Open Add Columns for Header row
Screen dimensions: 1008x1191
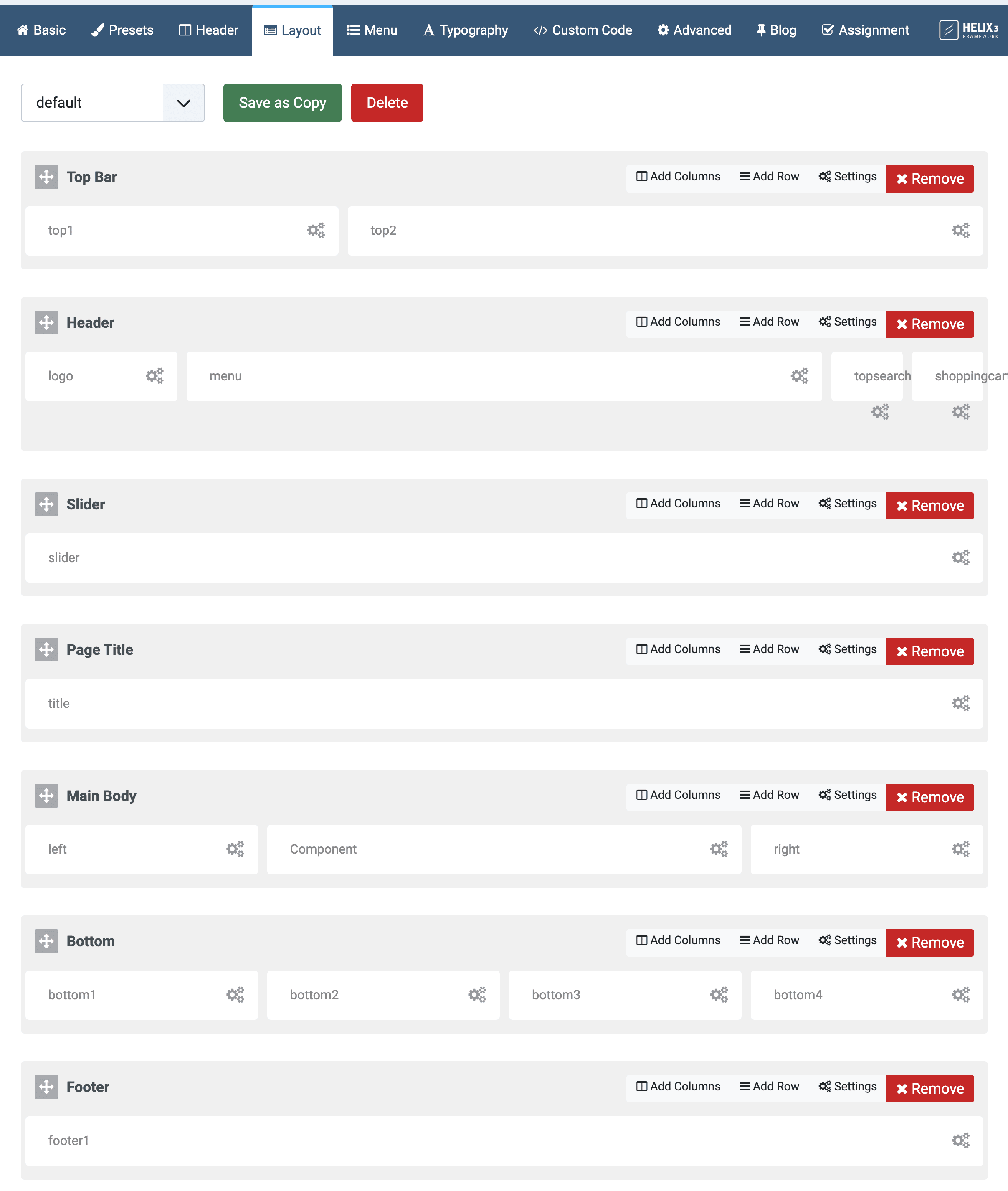pos(678,322)
